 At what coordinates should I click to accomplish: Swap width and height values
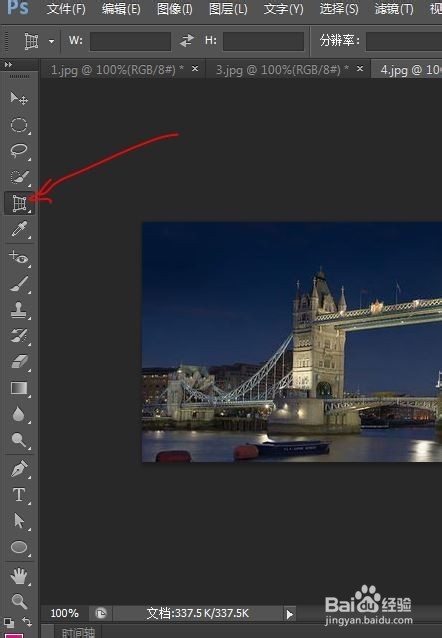click(x=186, y=40)
